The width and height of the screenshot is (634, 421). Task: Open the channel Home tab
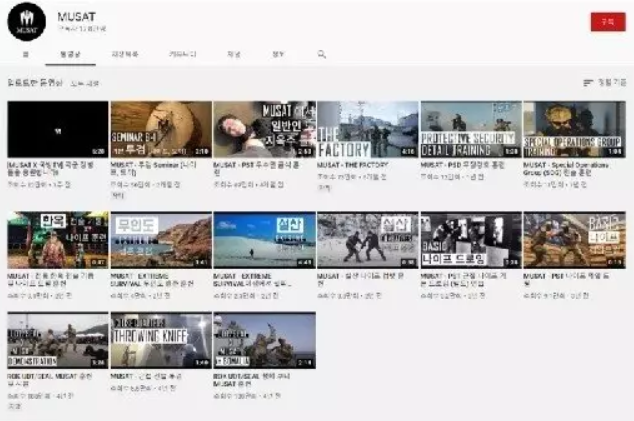point(26,54)
